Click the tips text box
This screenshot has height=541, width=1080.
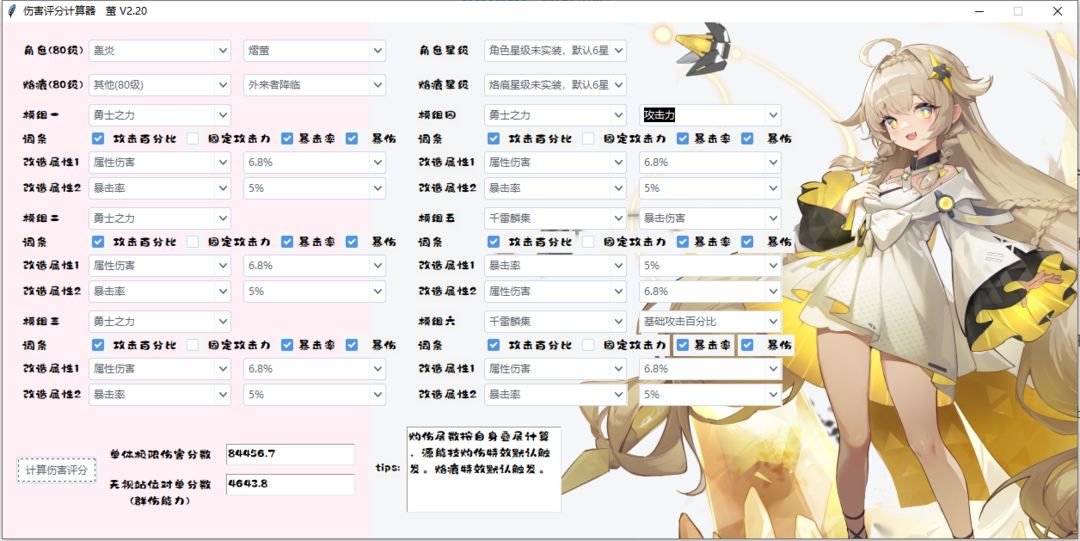484,469
